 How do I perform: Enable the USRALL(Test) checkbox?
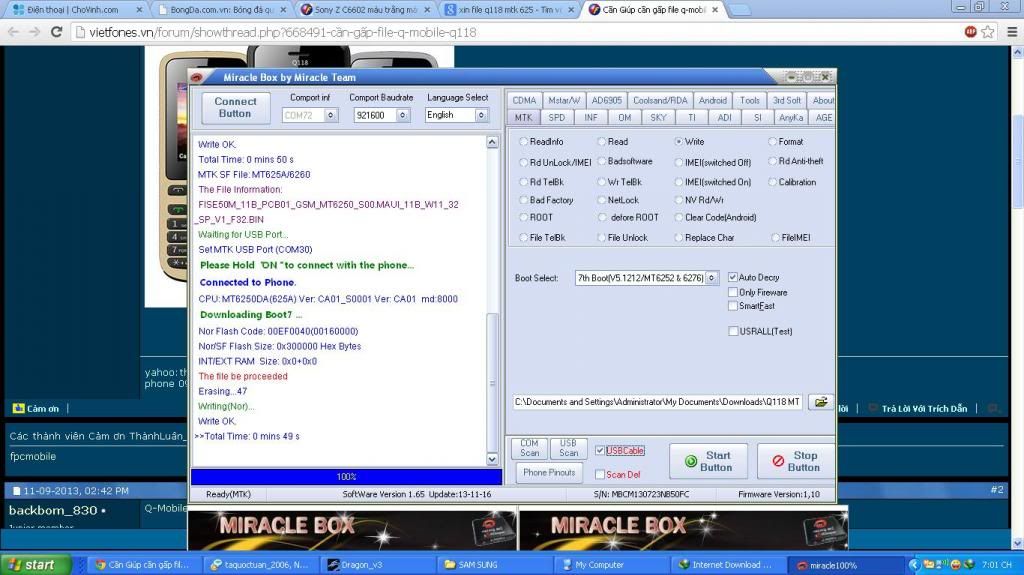coord(733,331)
